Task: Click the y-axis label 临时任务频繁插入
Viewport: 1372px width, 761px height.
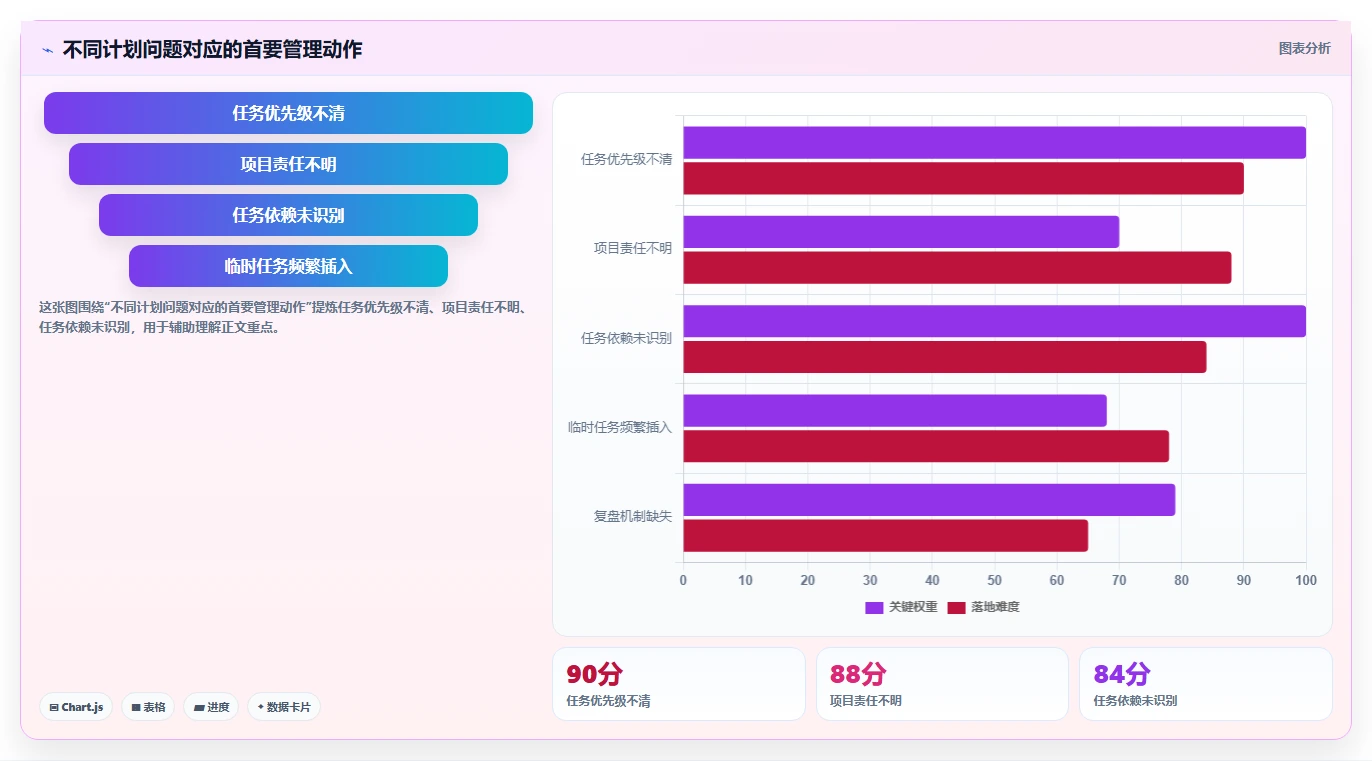Action: (x=620, y=427)
